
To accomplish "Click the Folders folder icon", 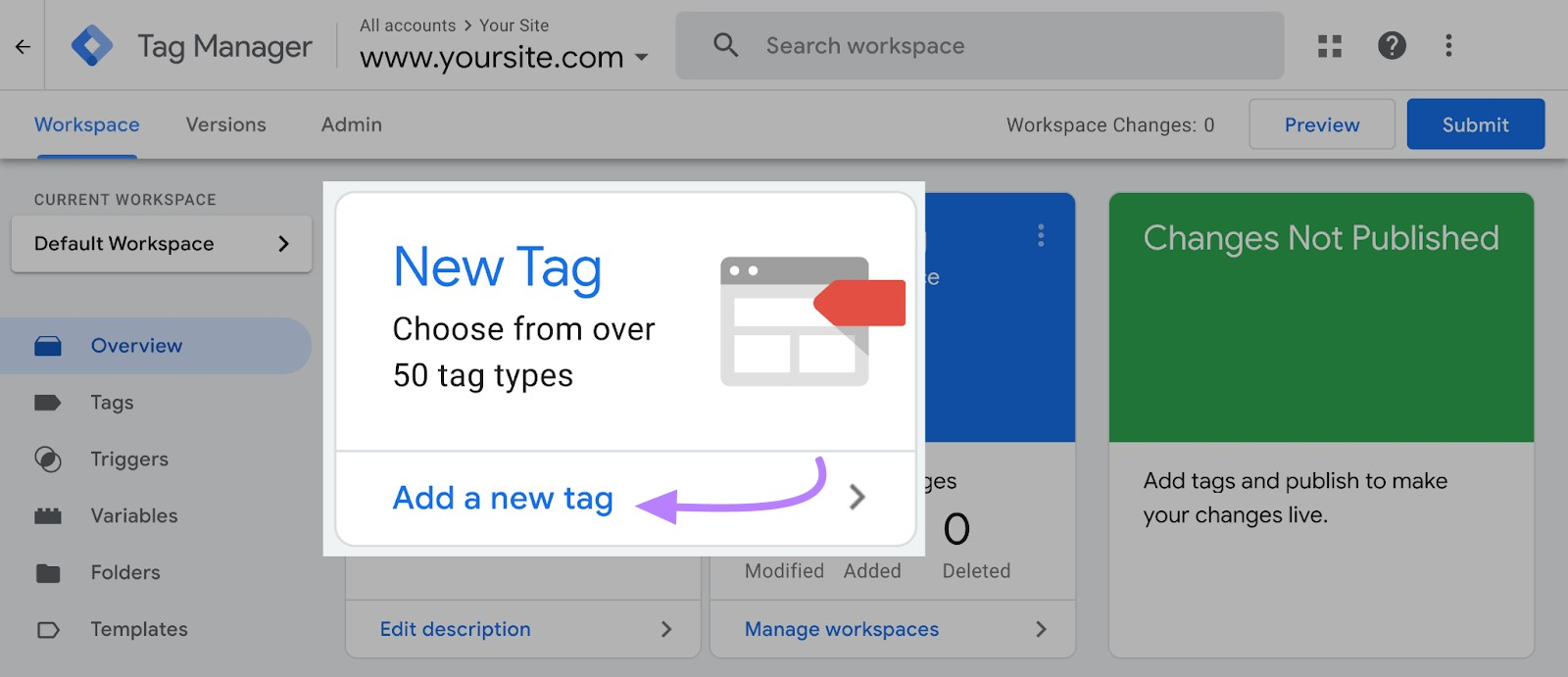I will click(48, 572).
